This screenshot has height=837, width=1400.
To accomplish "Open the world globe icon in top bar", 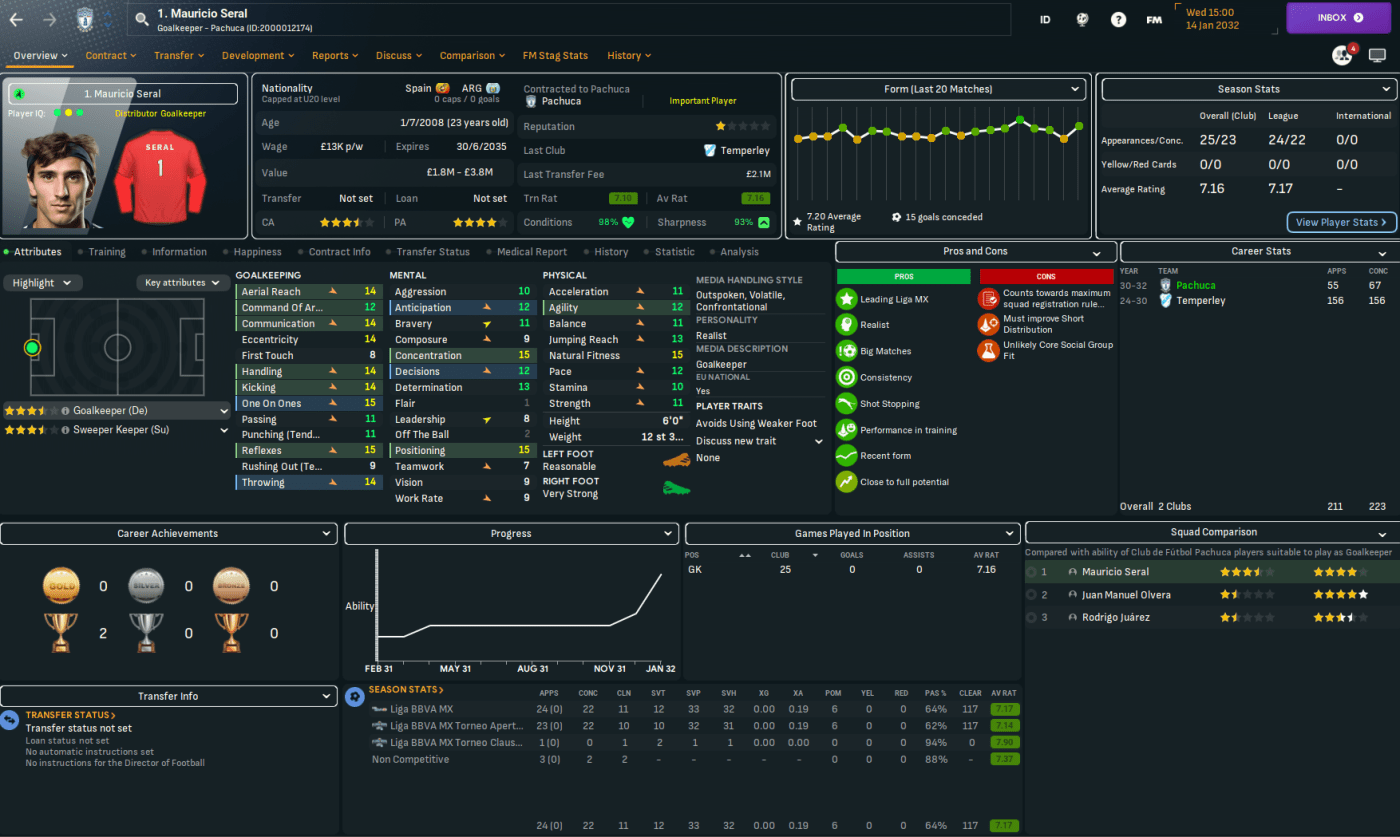I will click(x=1082, y=19).
